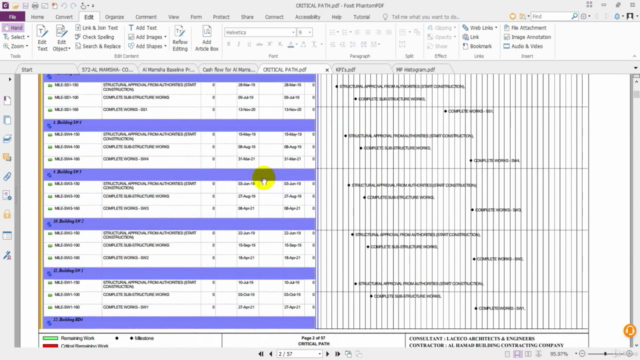This screenshot has height=360, width=640.
Task: Click the Redo icon in quick access toolbar
Action: [x=73, y=6]
